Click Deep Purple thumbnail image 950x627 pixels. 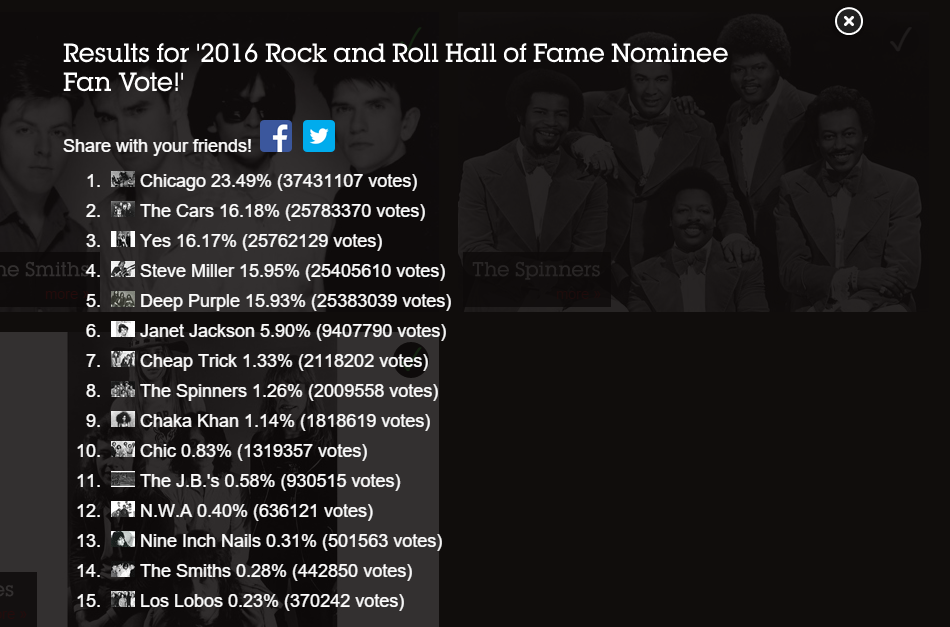pos(123,300)
